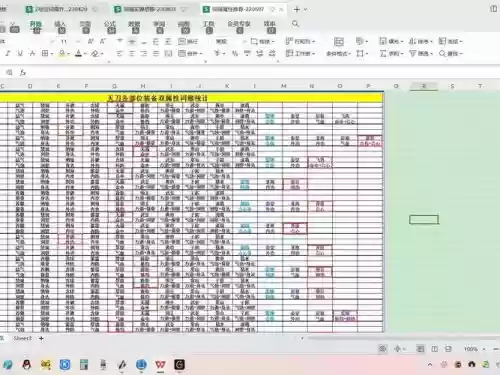The width and height of the screenshot is (500, 375).
Task: Add a new sheet with plus icon
Action: click(x=41, y=338)
